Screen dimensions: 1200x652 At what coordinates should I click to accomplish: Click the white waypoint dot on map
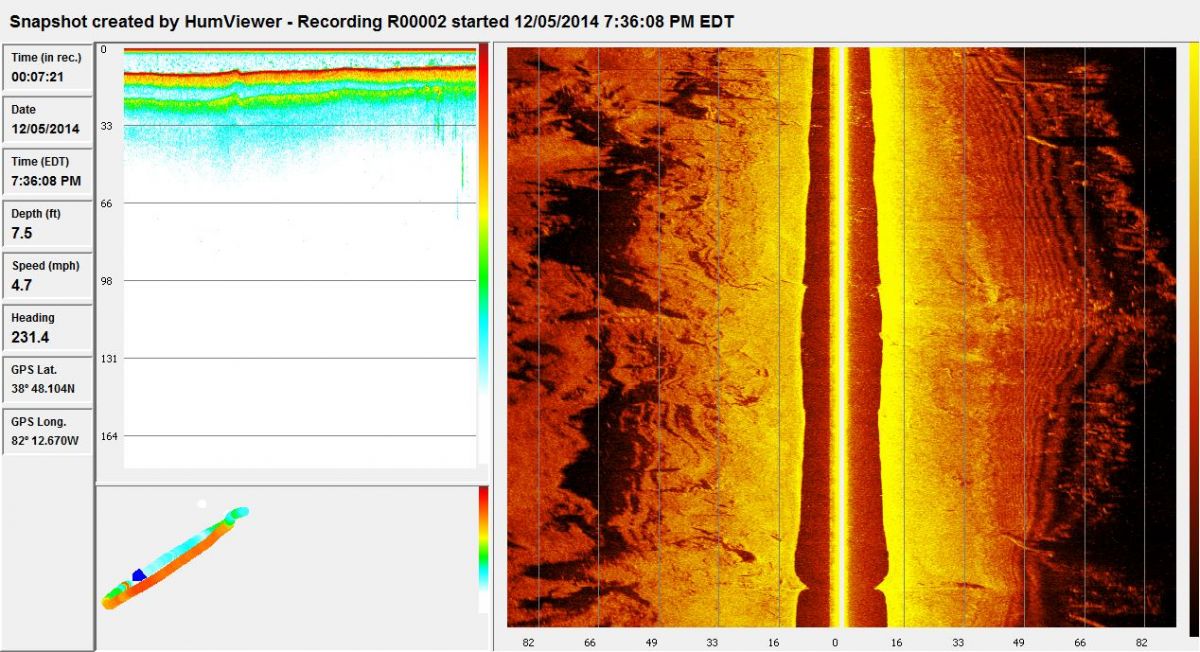click(x=202, y=504)
